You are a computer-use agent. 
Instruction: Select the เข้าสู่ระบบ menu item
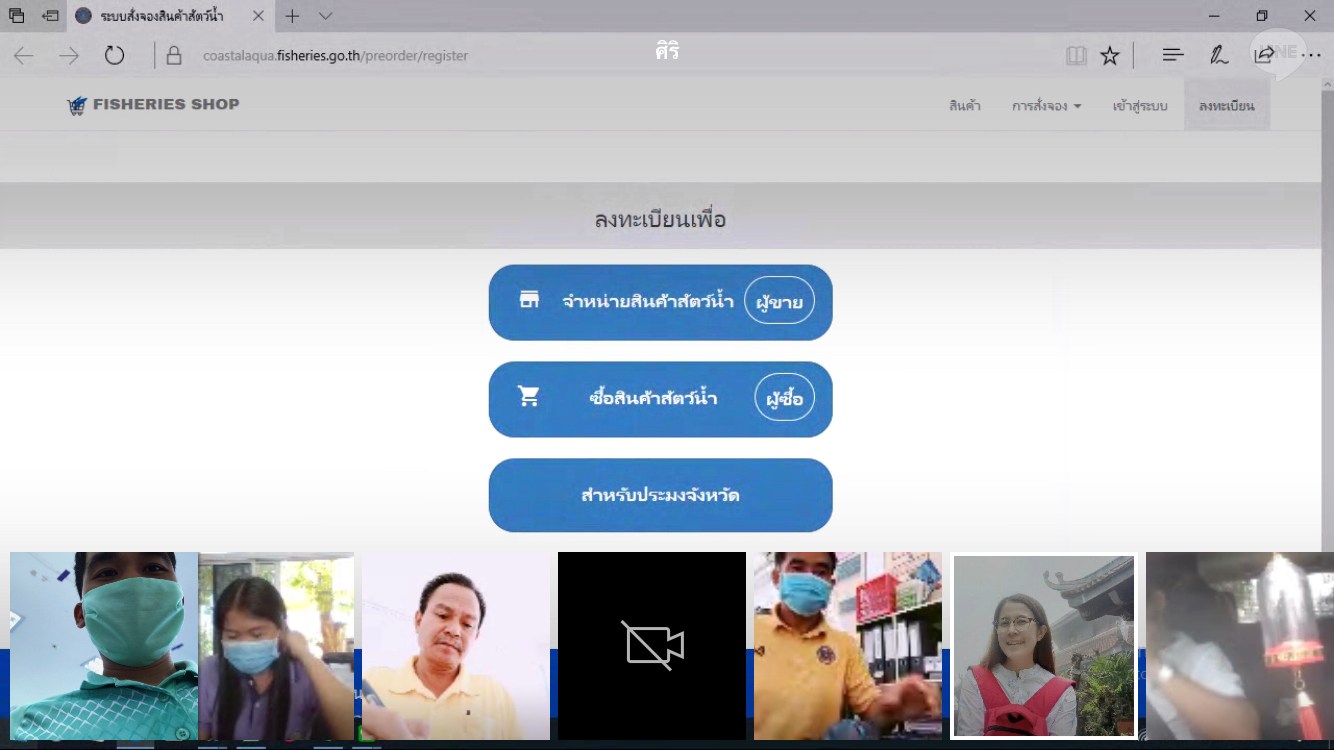tap(1139, 106)
